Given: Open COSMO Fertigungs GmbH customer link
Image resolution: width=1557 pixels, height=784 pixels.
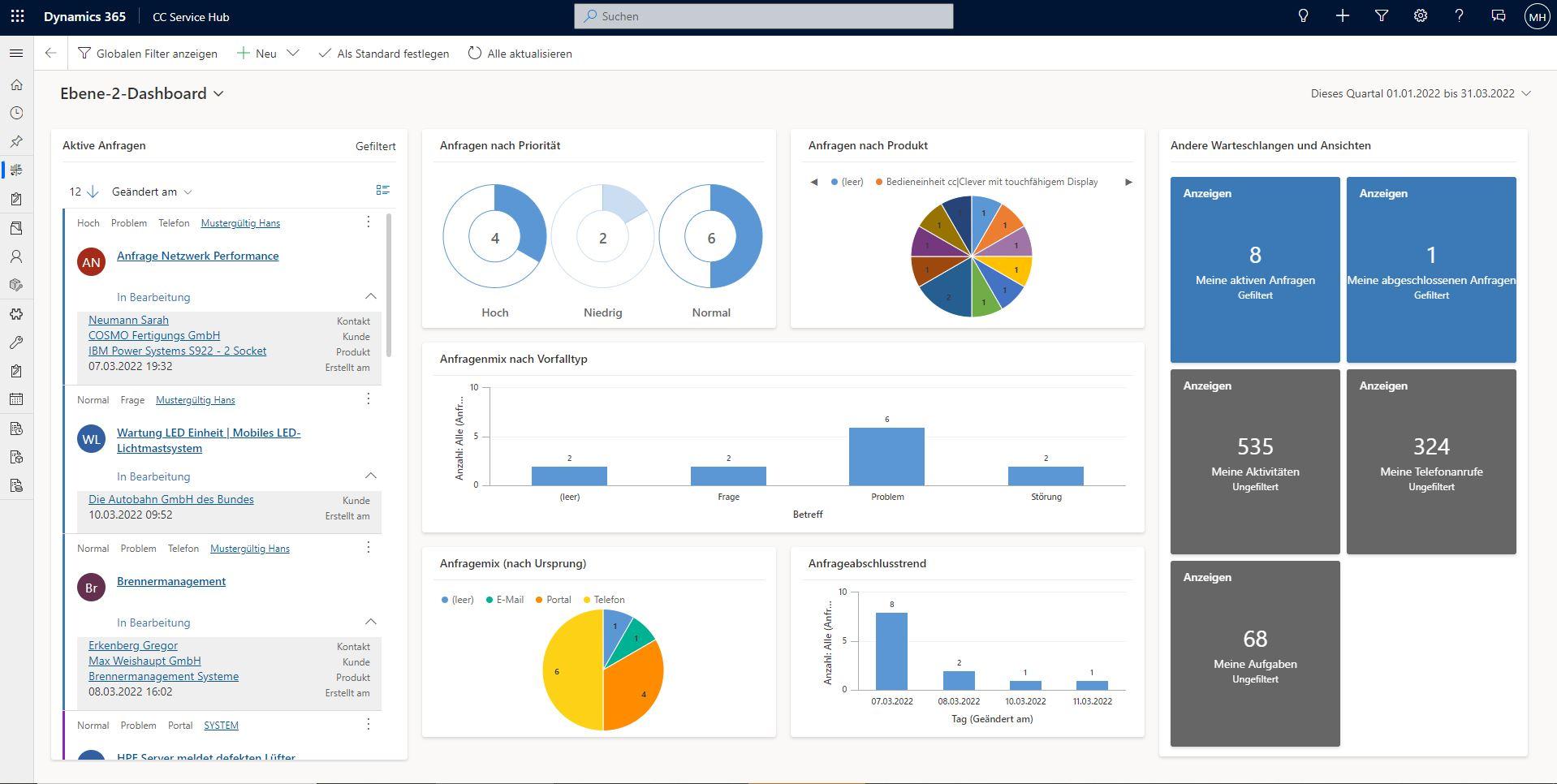Looking at the screenshot, I should [x=154, y=335].
